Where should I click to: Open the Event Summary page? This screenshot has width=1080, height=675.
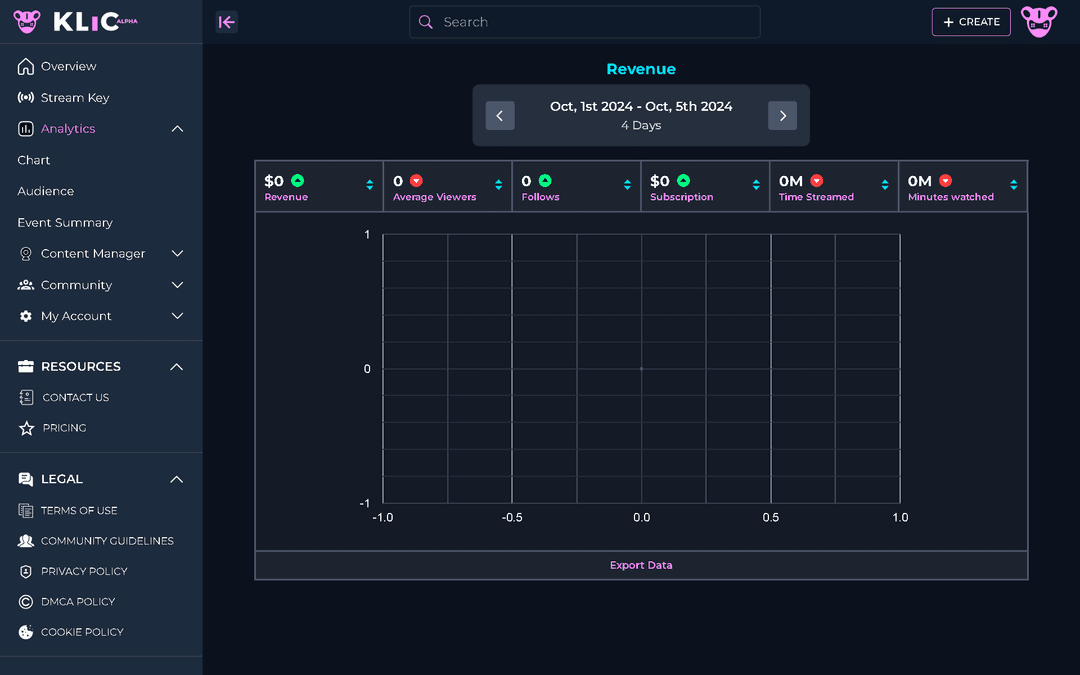pos(65,223)
